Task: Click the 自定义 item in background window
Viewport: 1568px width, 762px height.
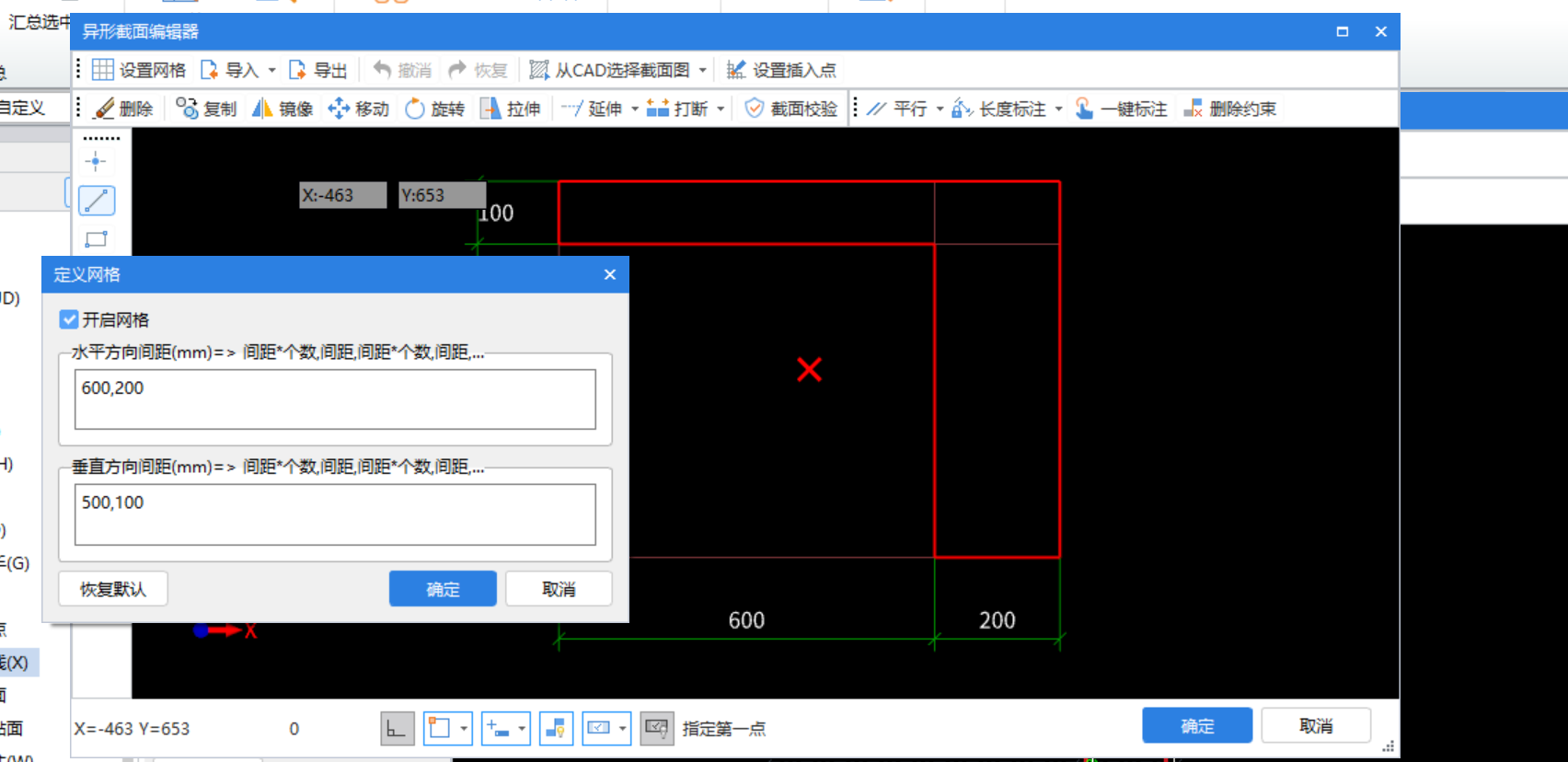Action: coord(22,108)
